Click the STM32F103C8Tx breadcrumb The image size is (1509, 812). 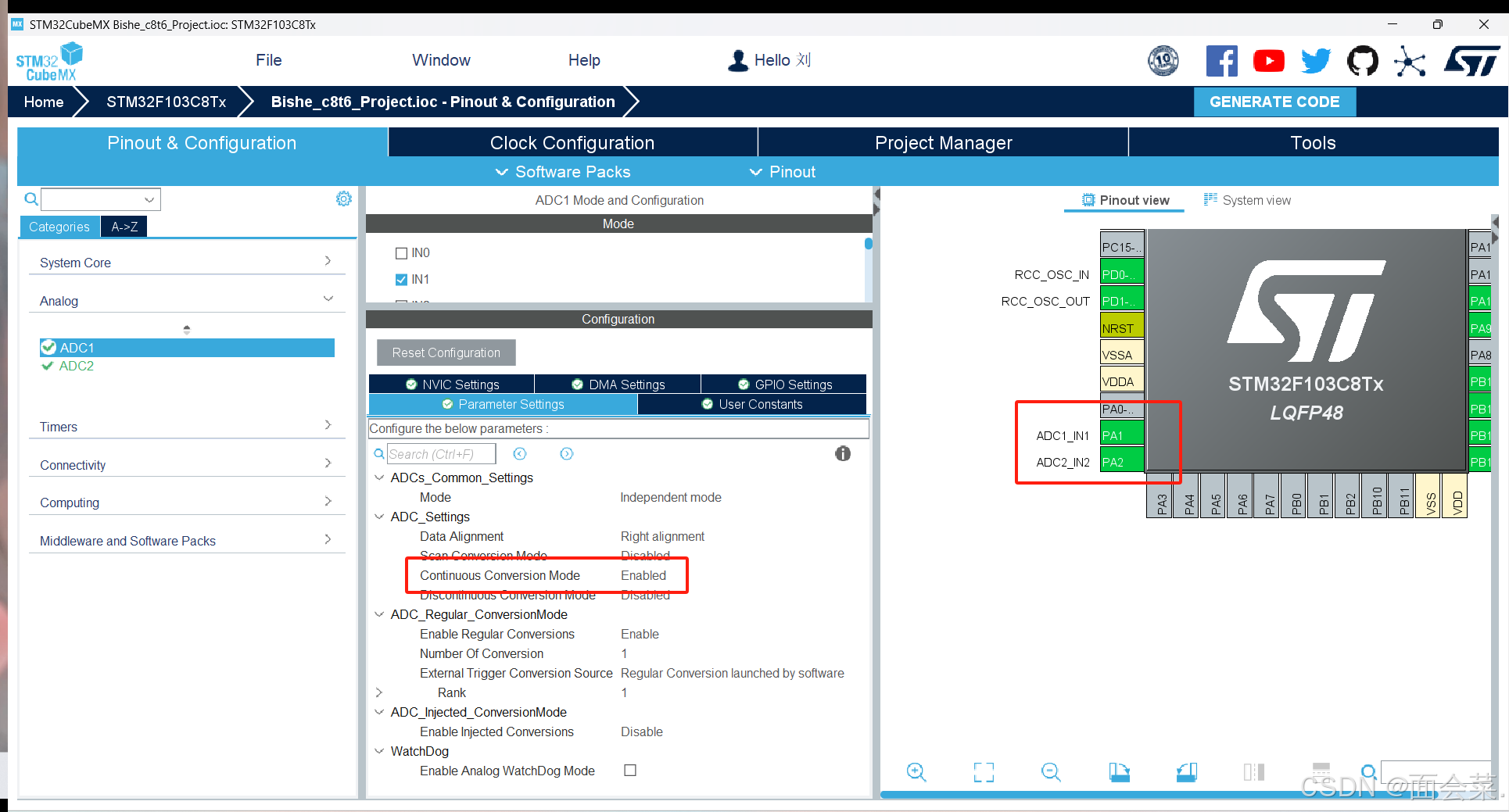pos(167,102)
